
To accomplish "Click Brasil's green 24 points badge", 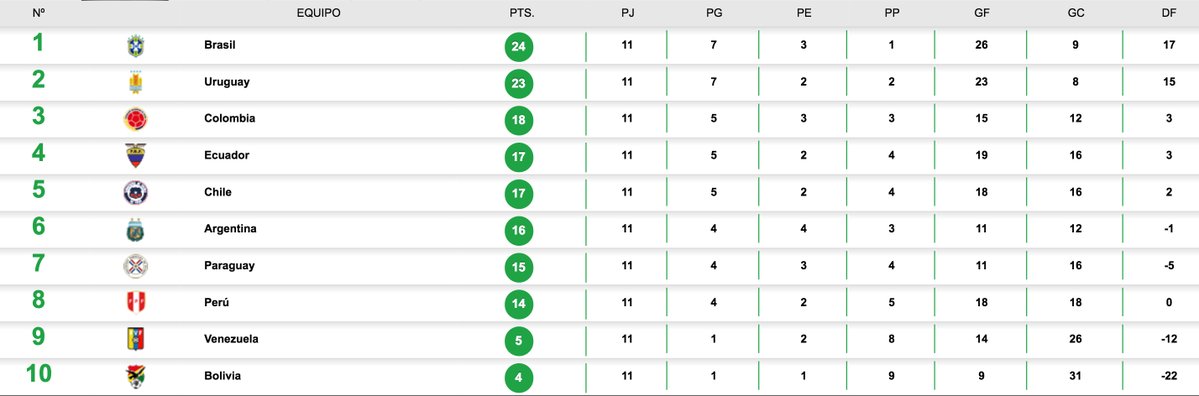I will (x=519, y=47).
